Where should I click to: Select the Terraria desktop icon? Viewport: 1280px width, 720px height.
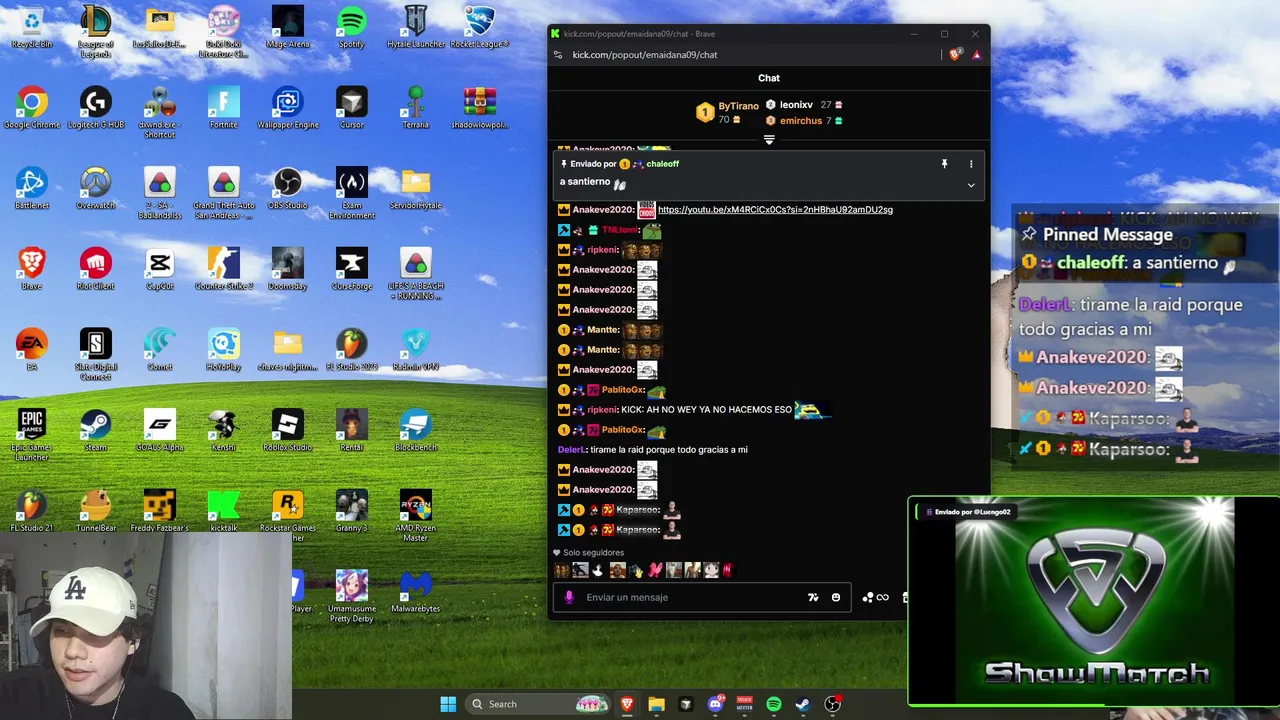point(415,108)
